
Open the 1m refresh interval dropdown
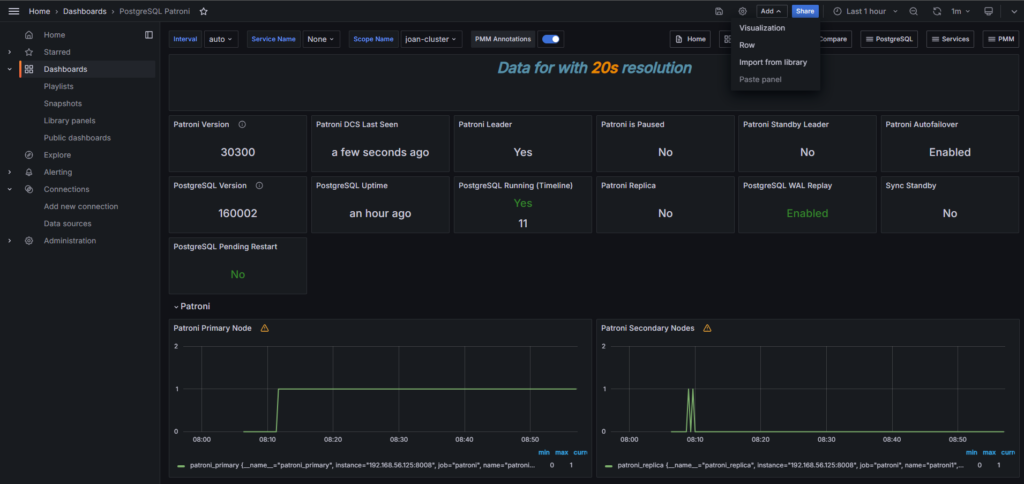pyautogui.click(x=960, y=11)
